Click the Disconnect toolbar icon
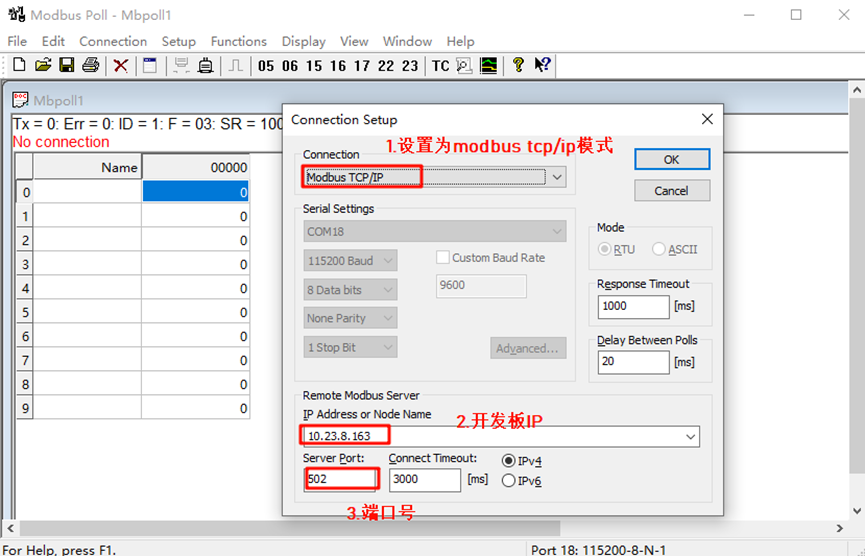 [206, 65]
